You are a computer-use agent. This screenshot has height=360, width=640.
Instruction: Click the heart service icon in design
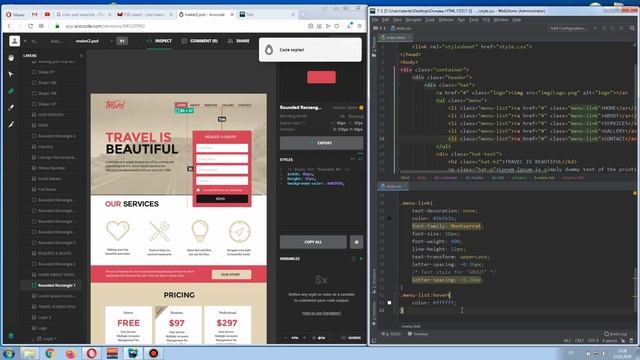click(118, 231)
